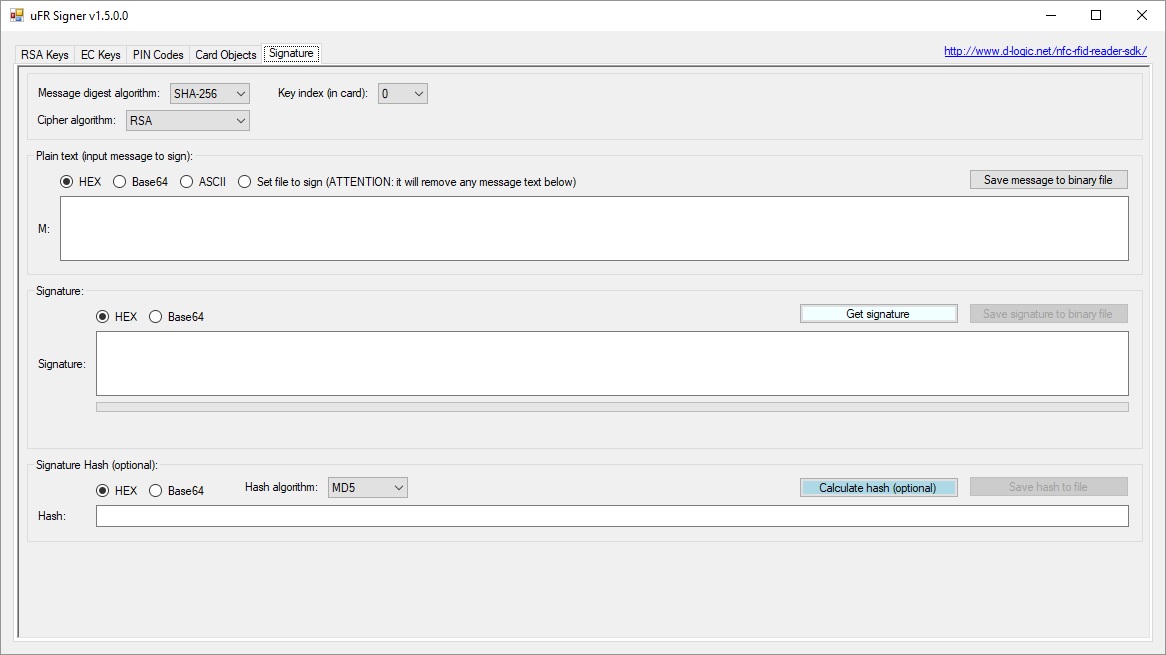Click Calculate hash (optional) button

coord(878,488)
